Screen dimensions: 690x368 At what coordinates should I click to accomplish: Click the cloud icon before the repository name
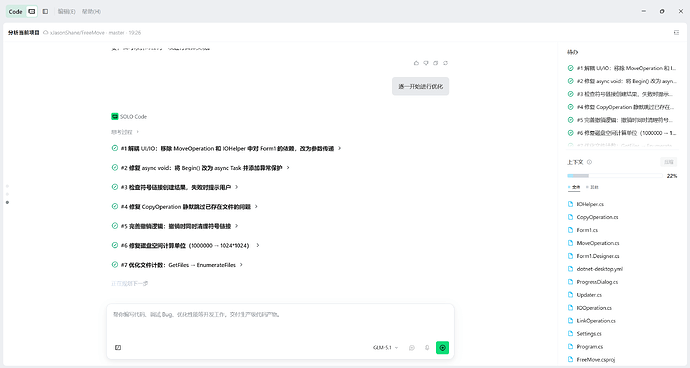click(46, 33)
